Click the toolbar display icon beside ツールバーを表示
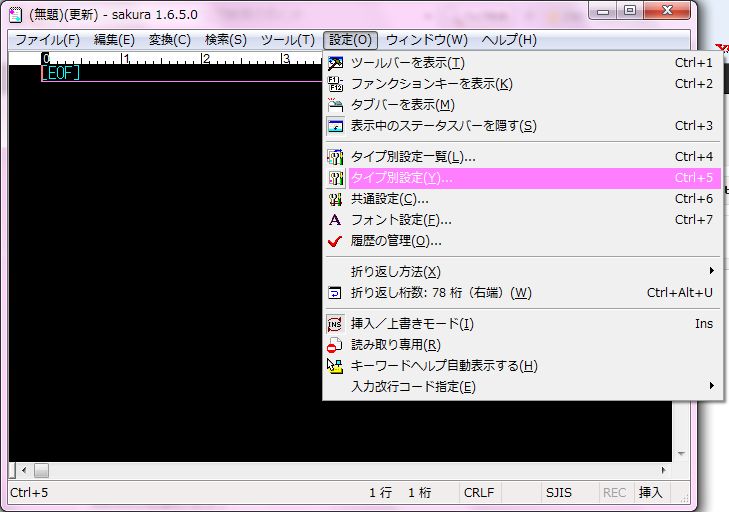Image resolution: width=729 pixels, height=512 pixels. click(x=335, y=63)
